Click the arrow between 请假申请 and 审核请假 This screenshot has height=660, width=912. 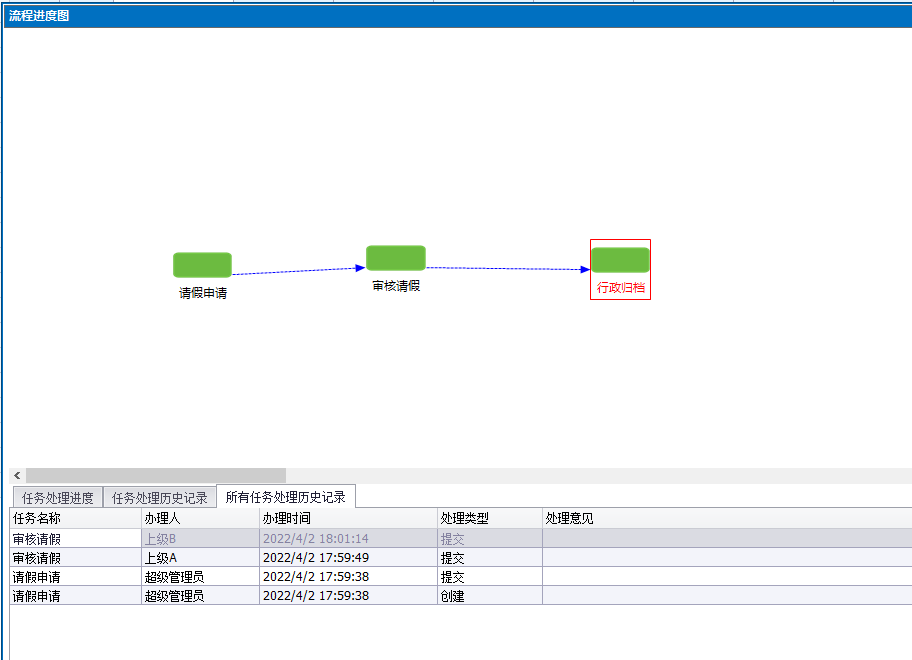click(298, 271)
